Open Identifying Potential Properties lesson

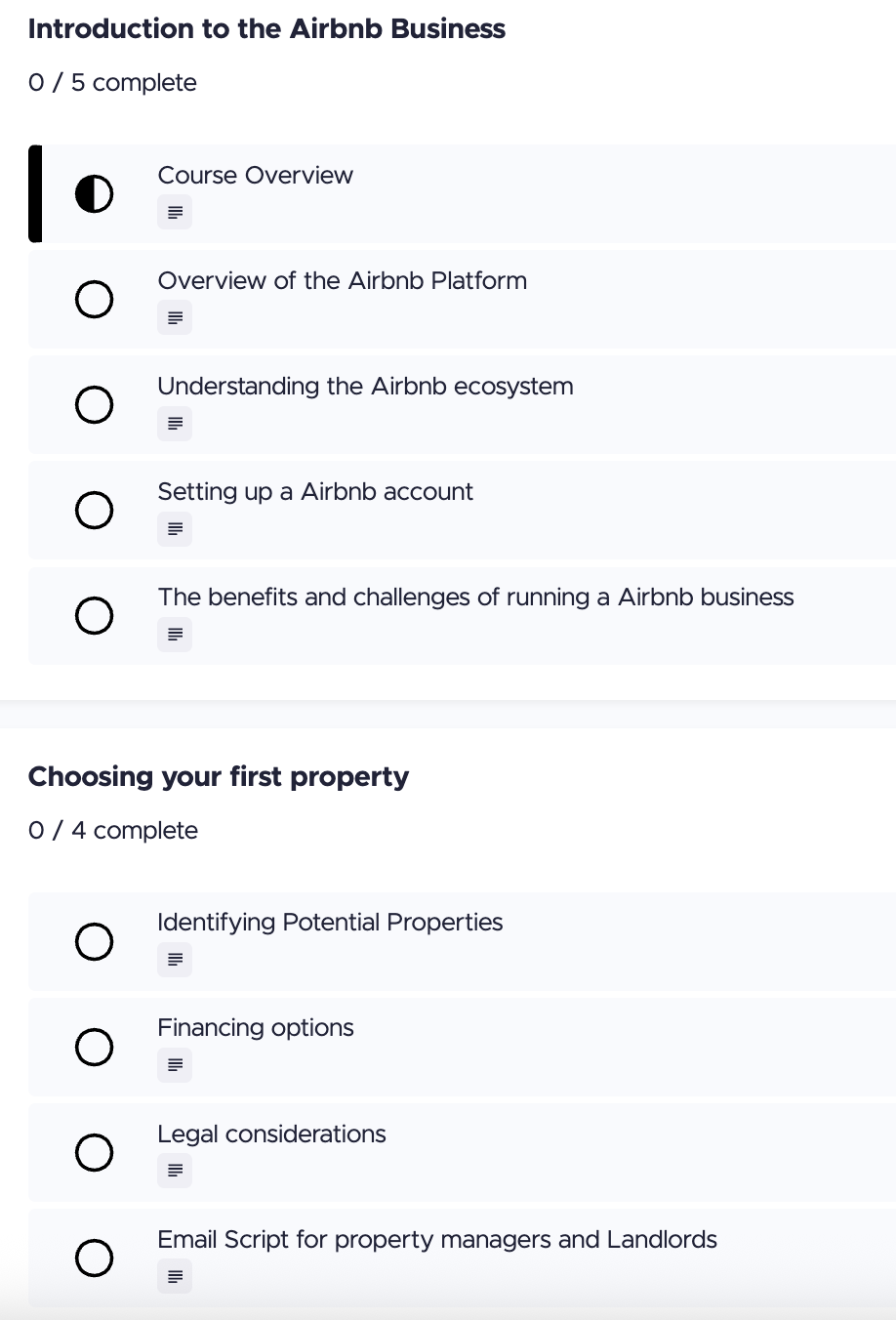click(x=330, y=923)
